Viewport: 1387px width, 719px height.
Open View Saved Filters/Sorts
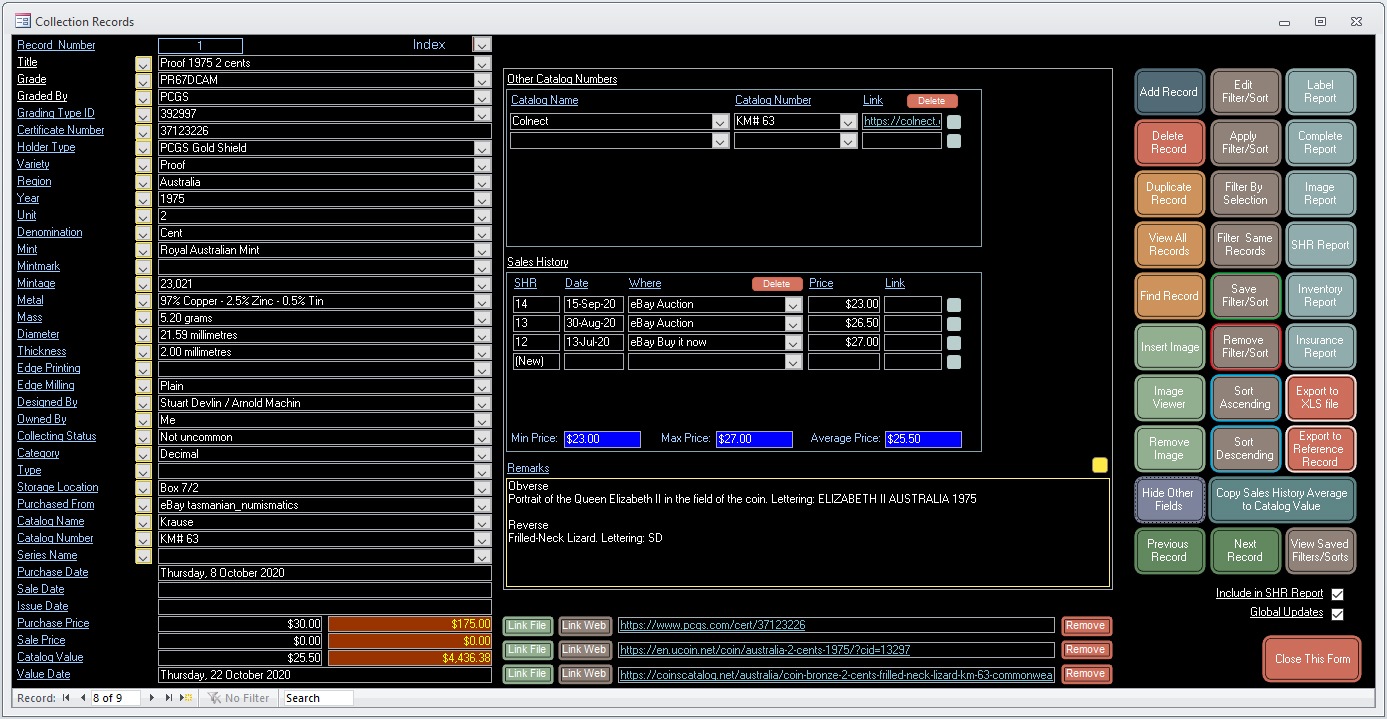[1320, 551]
